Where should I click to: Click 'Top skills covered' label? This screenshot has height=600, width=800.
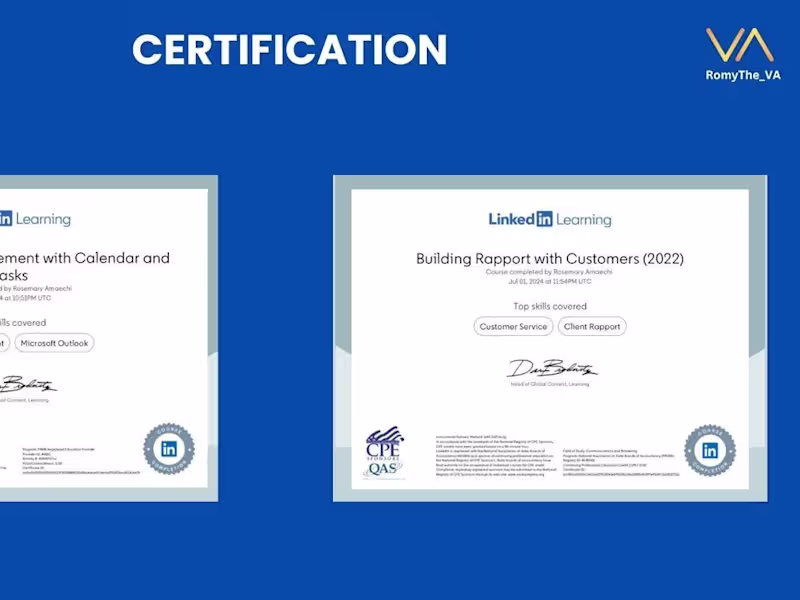550,306
